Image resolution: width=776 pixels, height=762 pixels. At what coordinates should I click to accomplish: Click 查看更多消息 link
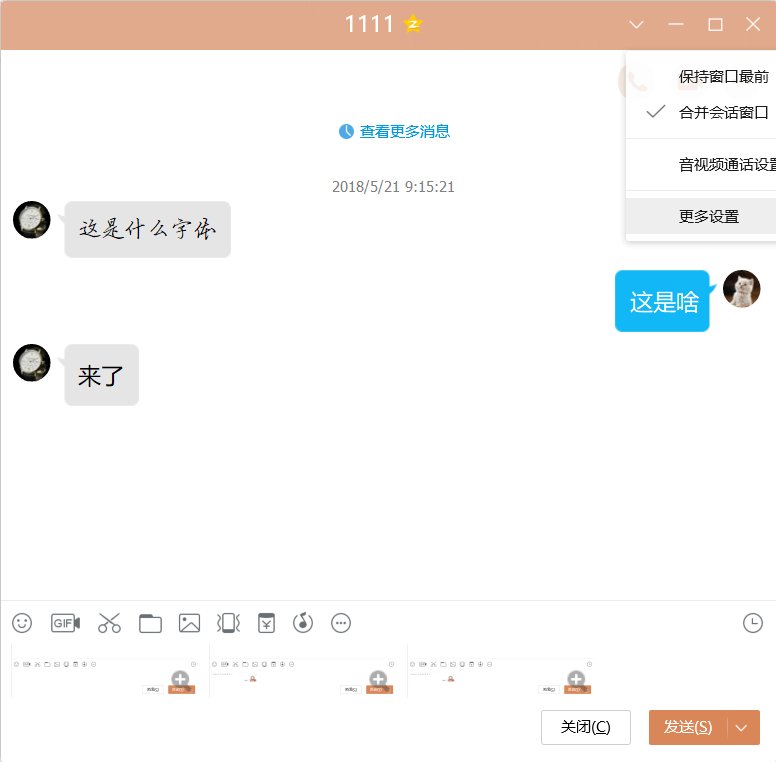click(404, 131)
